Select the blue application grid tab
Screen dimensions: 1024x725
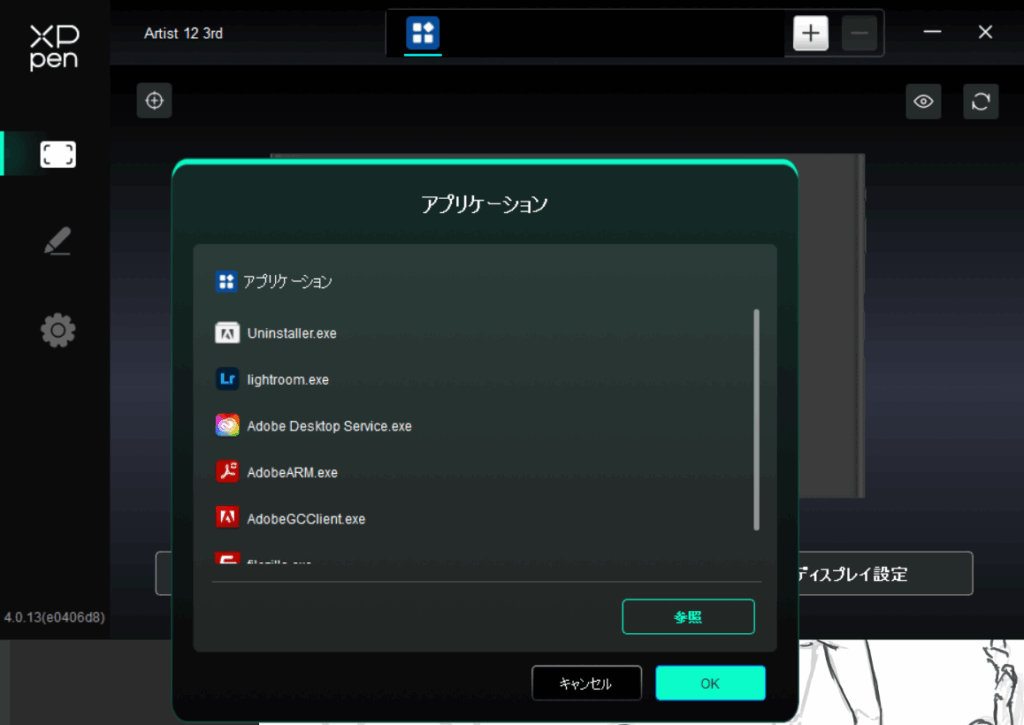423,33
